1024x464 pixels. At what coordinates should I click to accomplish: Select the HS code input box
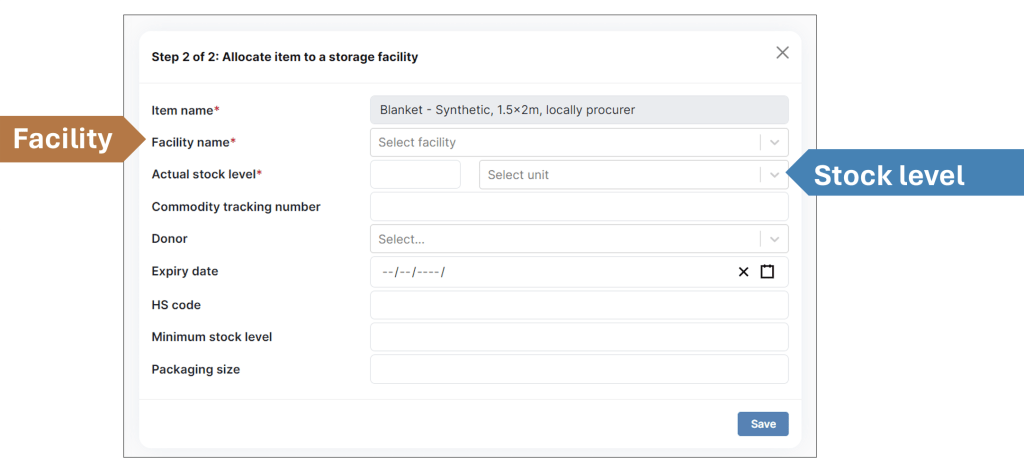[x=579, y=305]
